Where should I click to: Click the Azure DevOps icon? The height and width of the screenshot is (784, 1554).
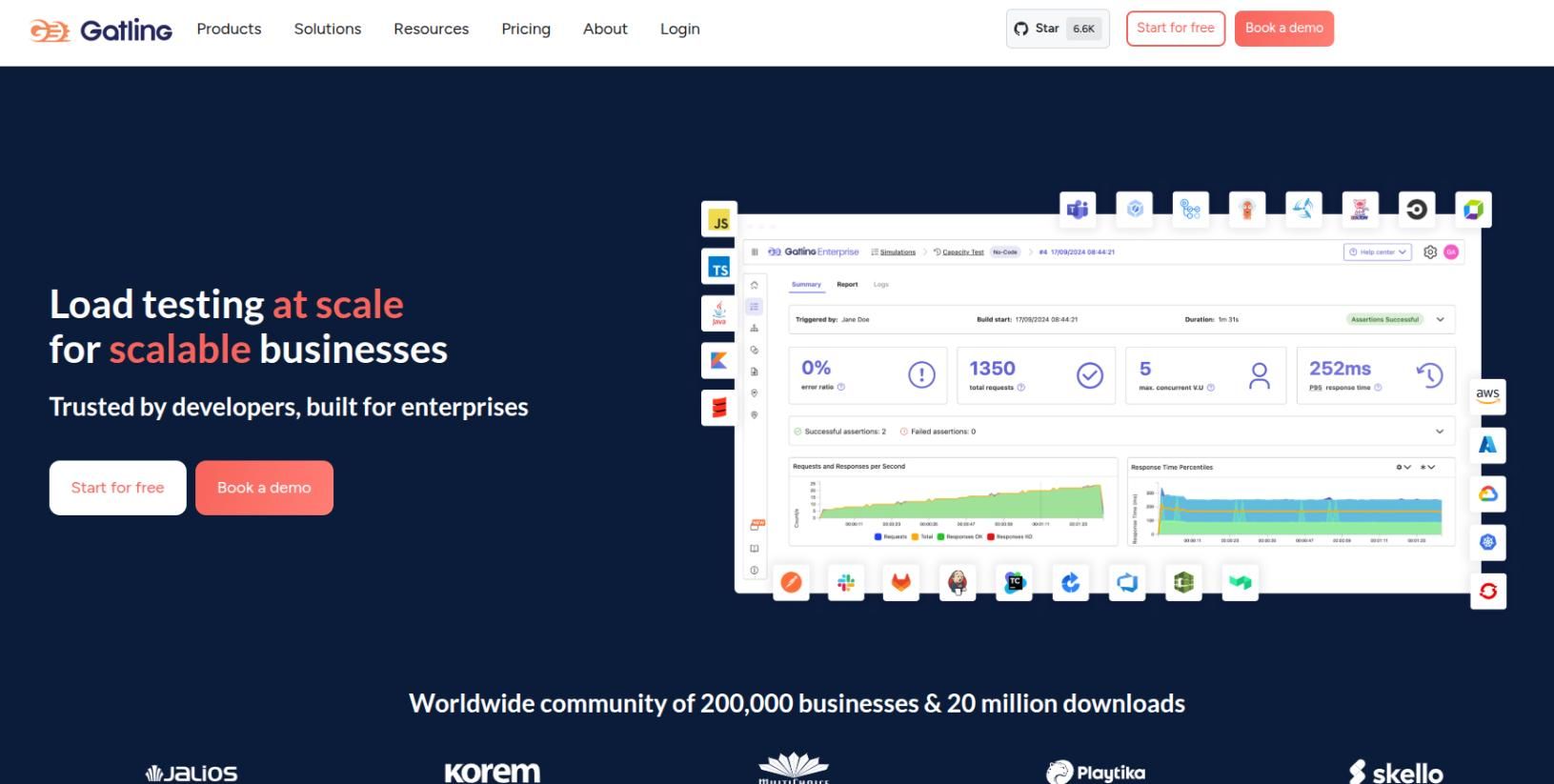[x=1128, y=582]
